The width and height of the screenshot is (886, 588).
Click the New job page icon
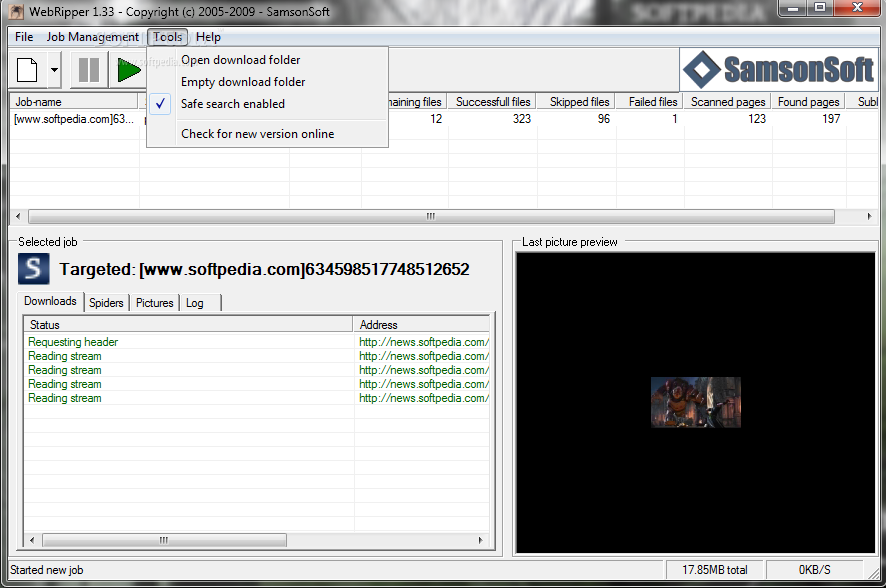click(27, 70)
